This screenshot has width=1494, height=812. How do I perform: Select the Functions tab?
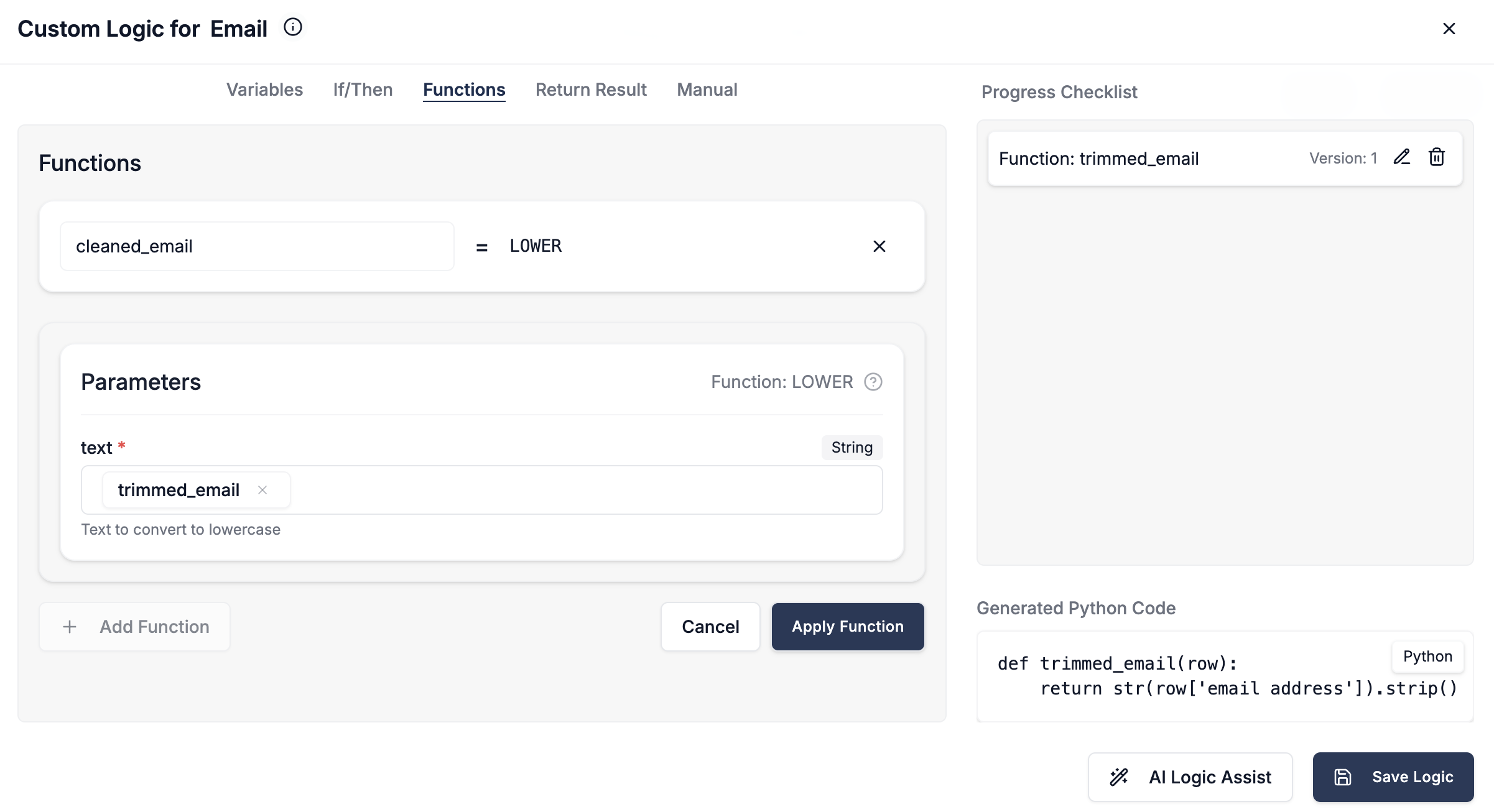(464, 90)
